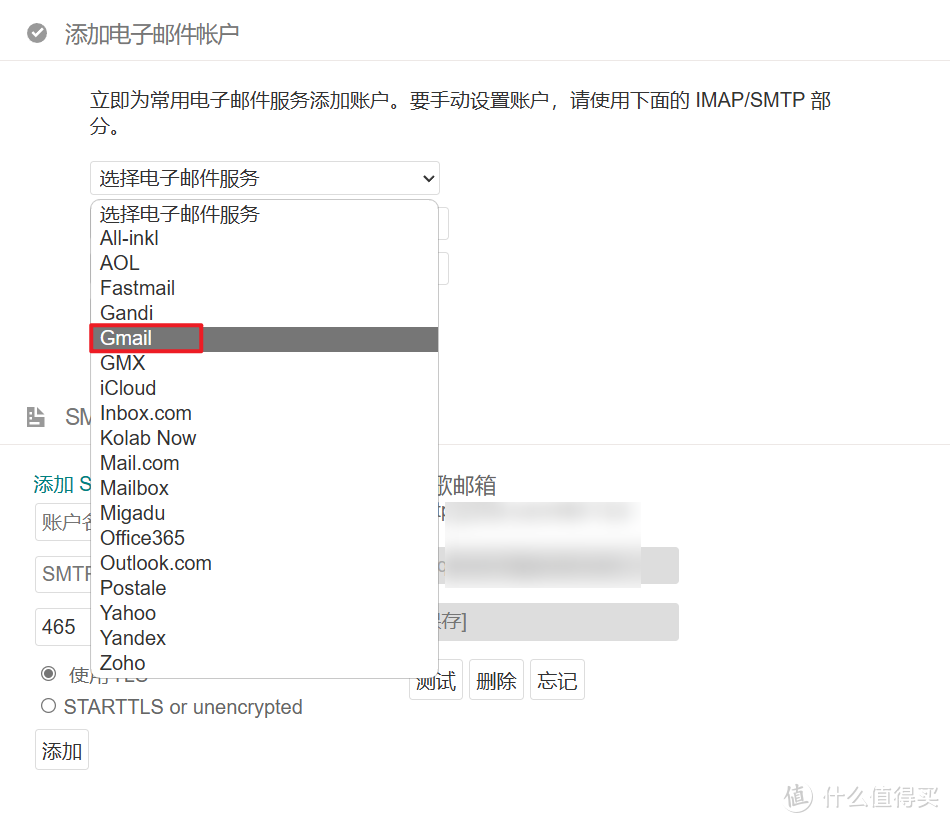Click the SMTP section document icon

tap(36, 417)
